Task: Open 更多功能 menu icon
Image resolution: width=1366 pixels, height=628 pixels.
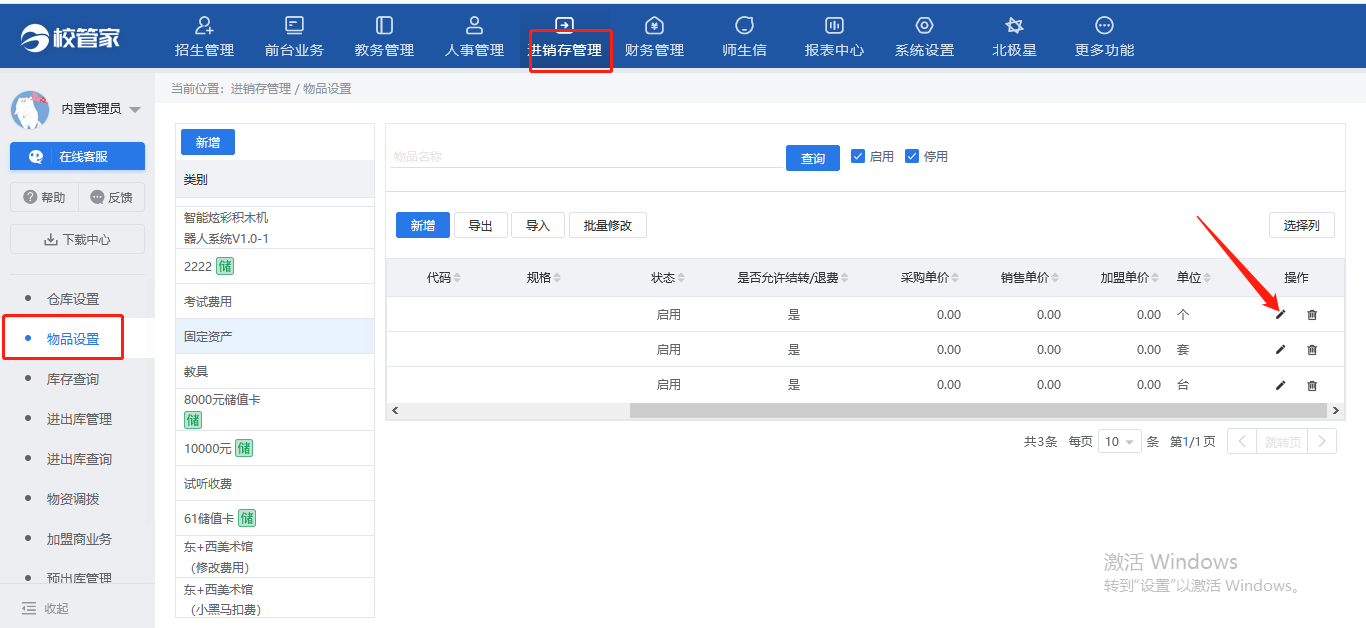Action: click(x=1104, y=25)
